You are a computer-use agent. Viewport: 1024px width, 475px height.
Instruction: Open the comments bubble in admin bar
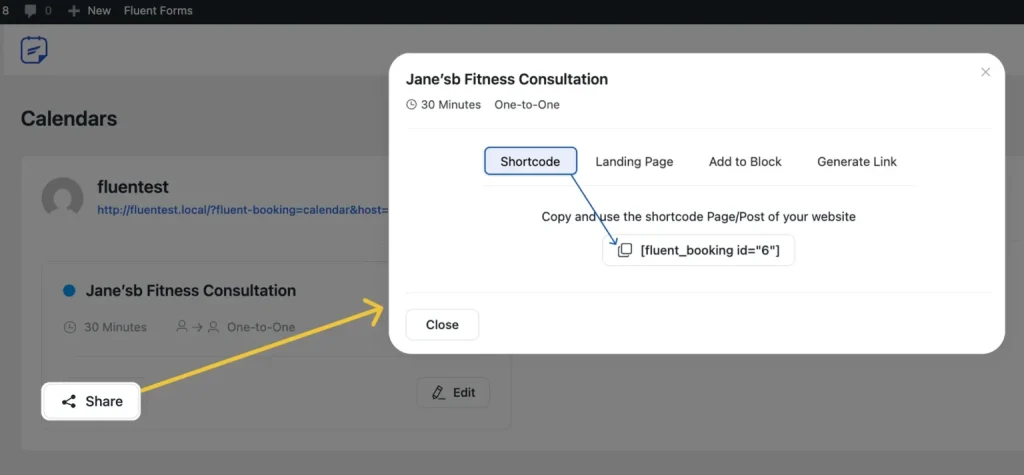[x=38, y=10]
